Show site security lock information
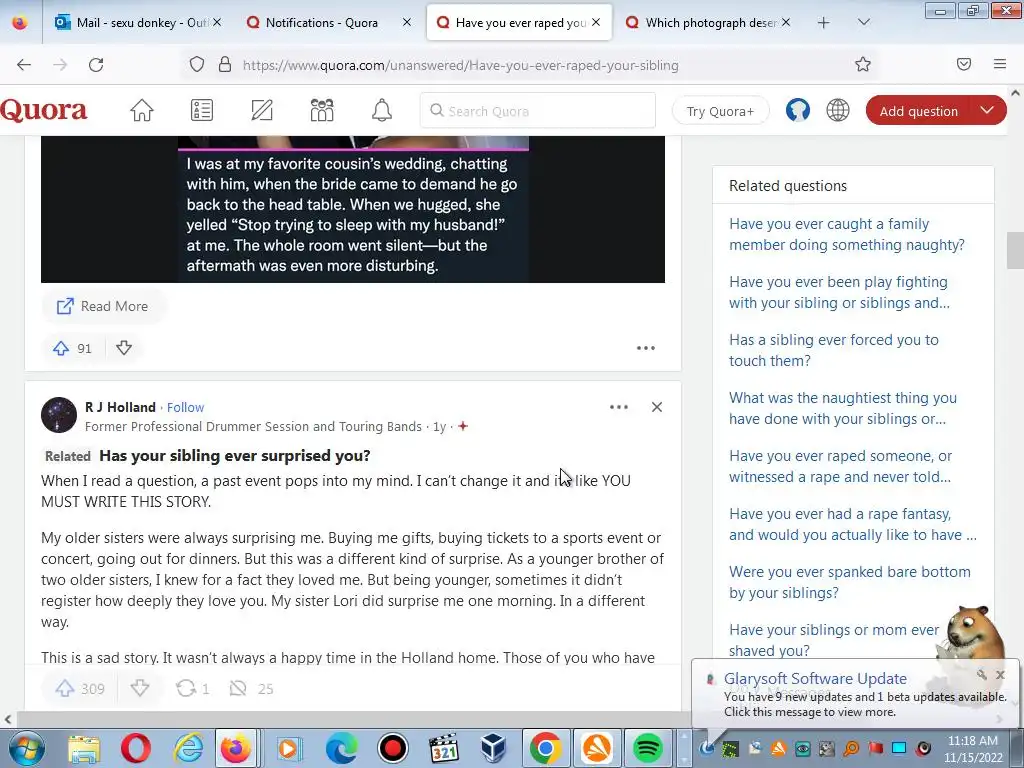The height and width of the screenshot is (768, 1024). (x=225, y=65)
